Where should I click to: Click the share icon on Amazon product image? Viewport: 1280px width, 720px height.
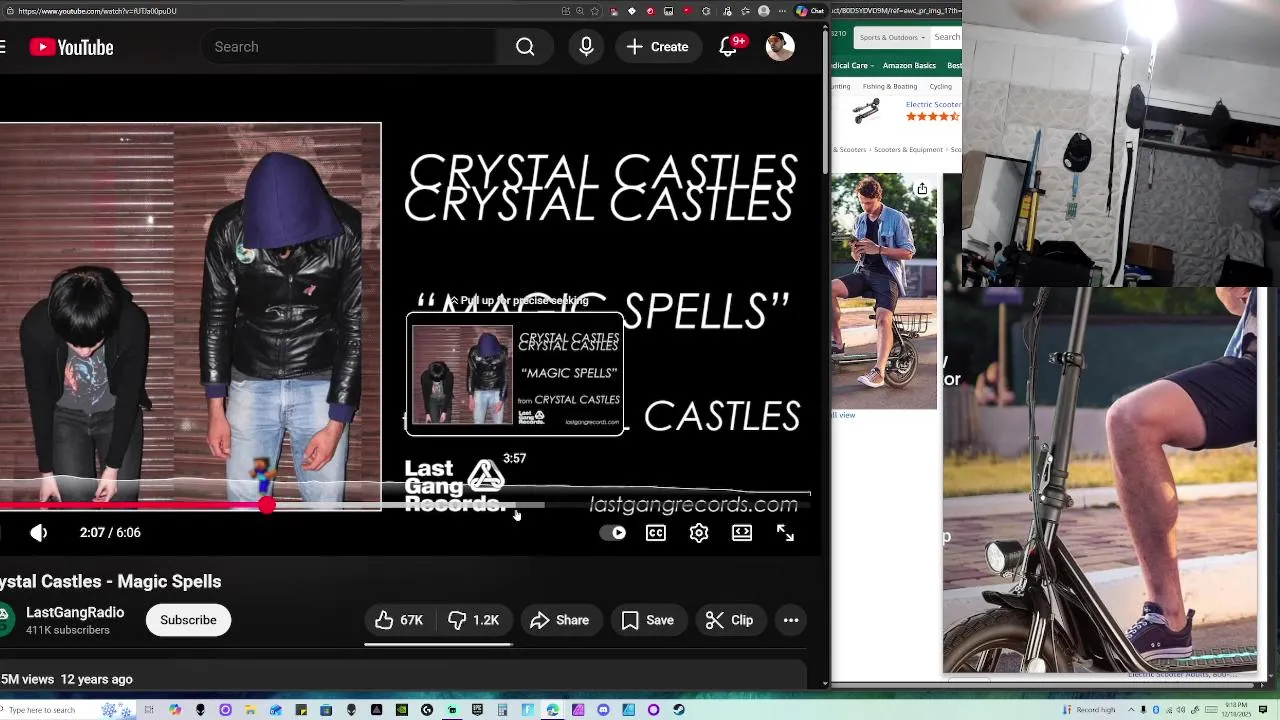(922, 189)
